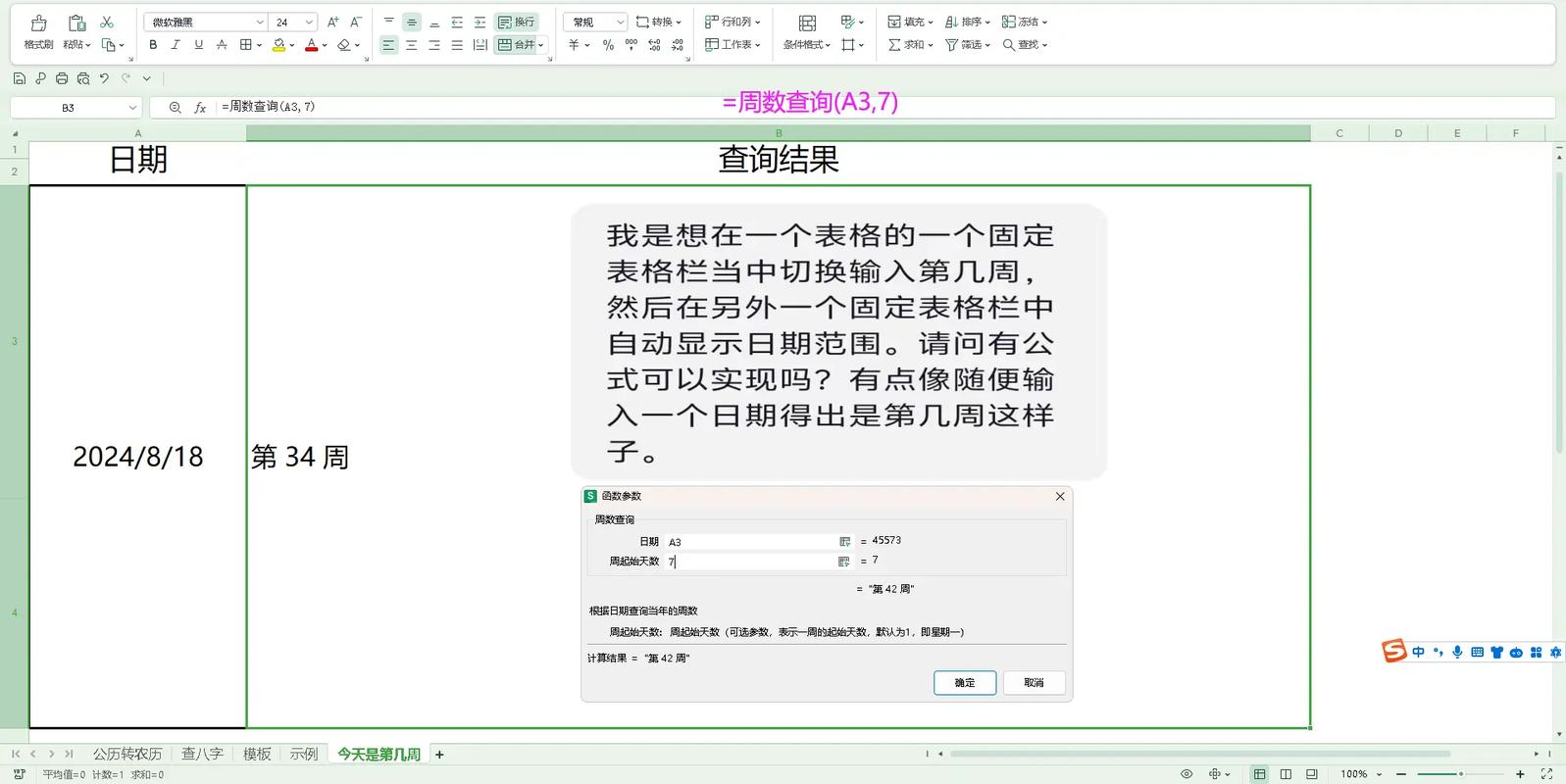Screen dimensions: 1566x784
Task: Click the plus to add new sheet
Action: coord(439,755)
